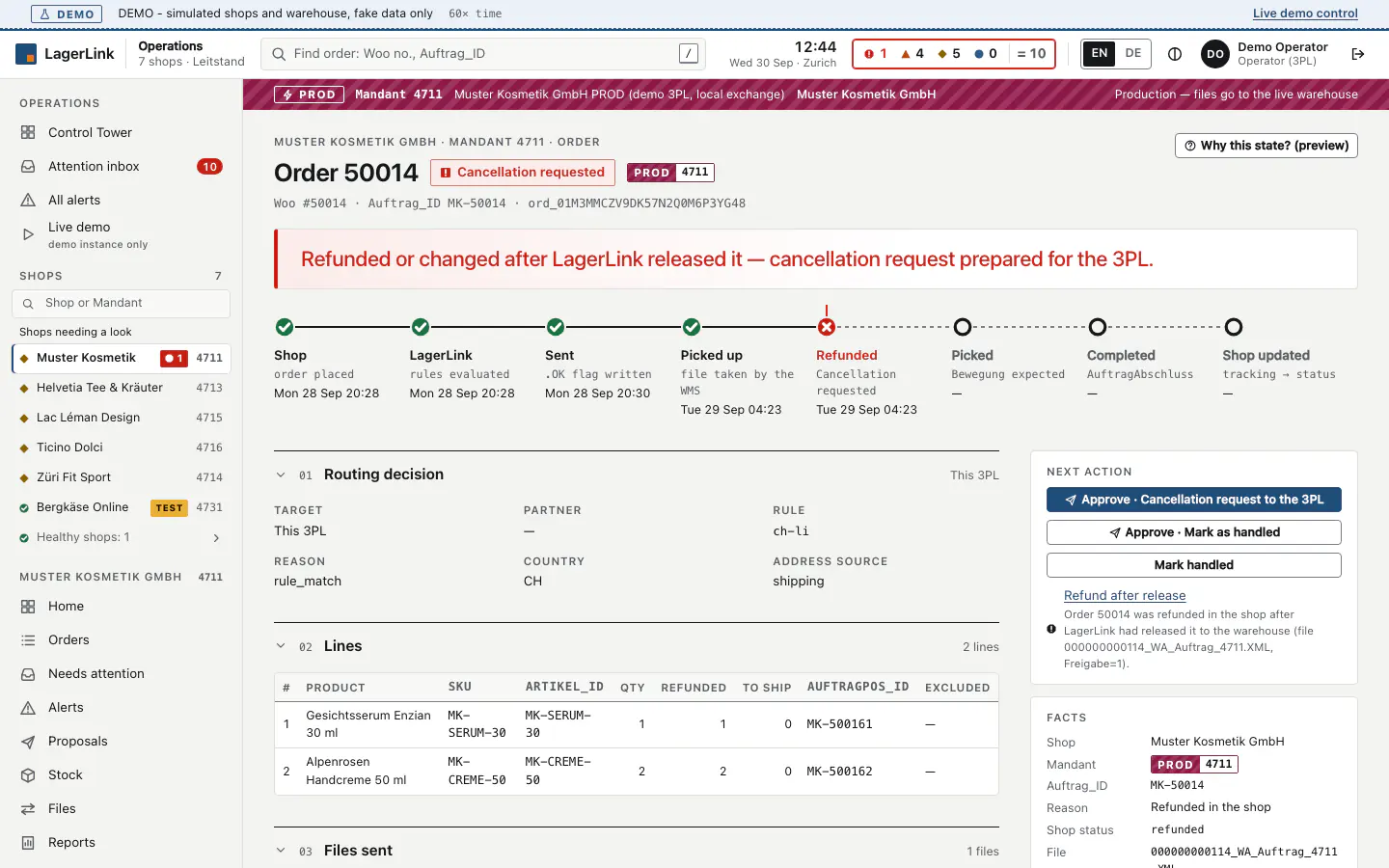The width and height of the screenshot is (1389, 868).
Task: Open All alerts in sidebar
Action: (x=121, y=200)
